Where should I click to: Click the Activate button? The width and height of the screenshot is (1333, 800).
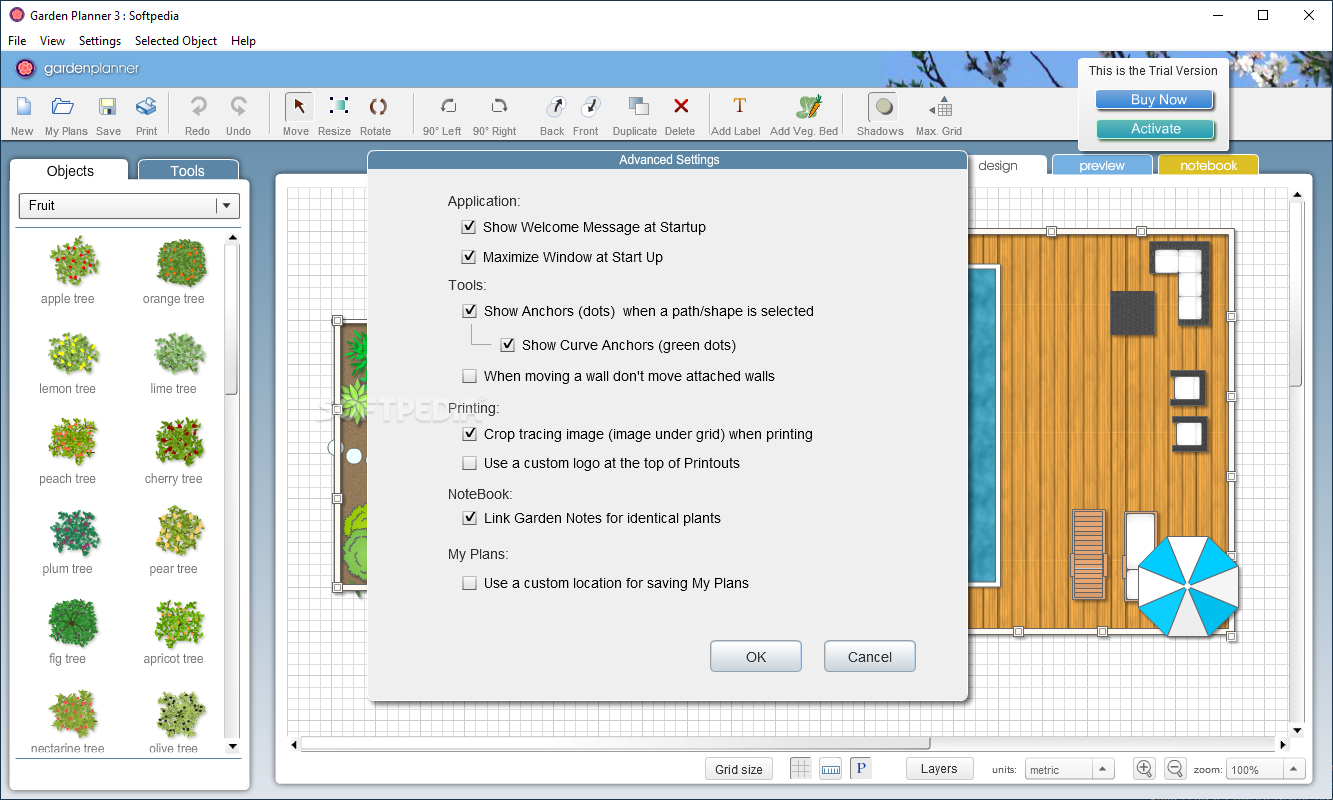point(1155,129)
